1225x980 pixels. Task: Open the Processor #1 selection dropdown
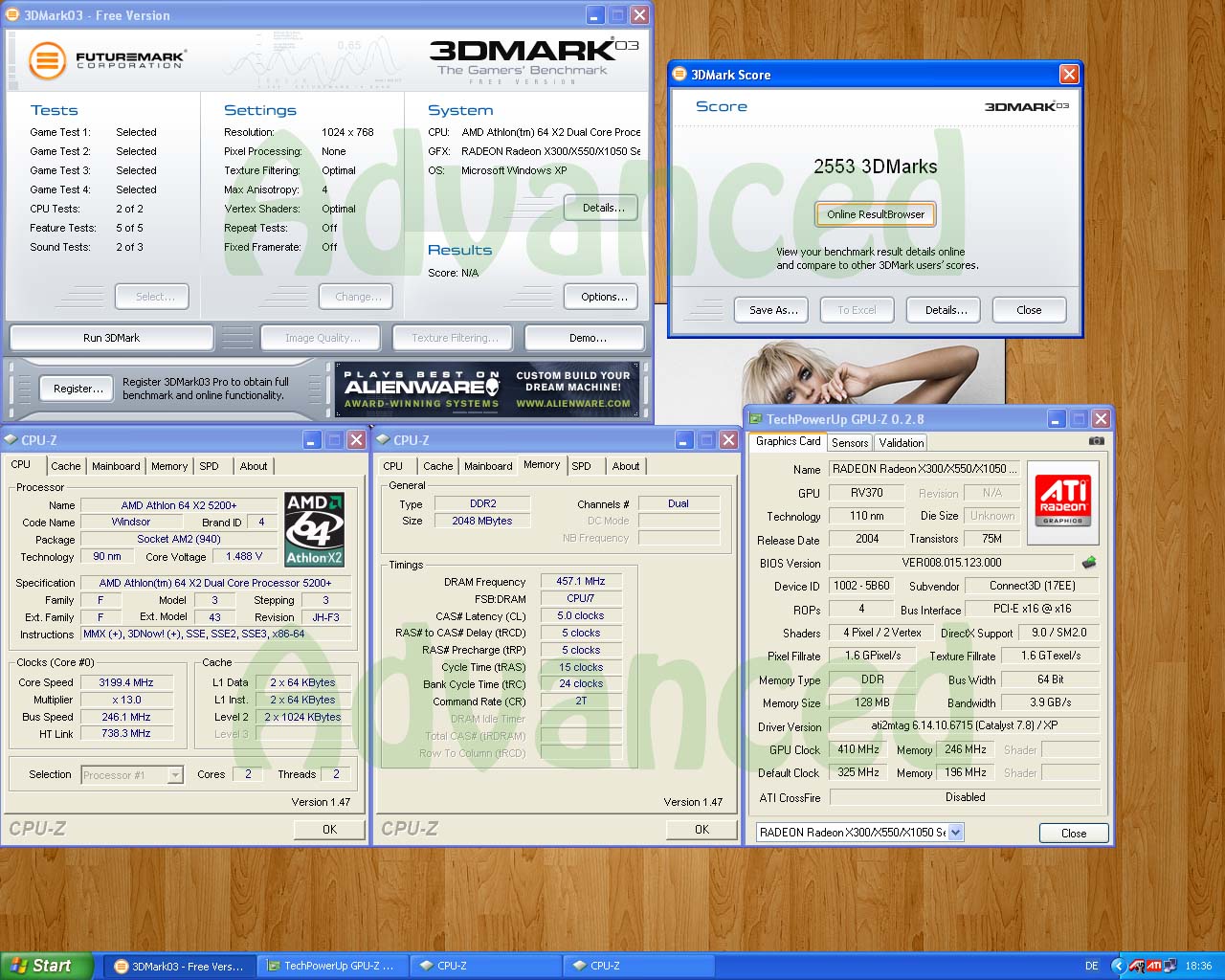[x=175, y=774]
